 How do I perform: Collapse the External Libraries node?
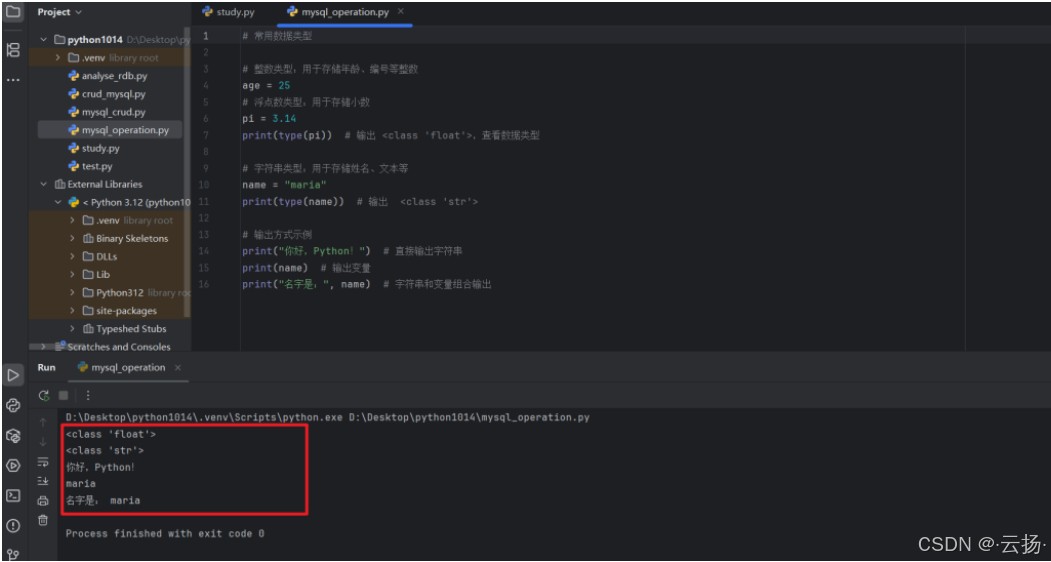[x=44, y=184]
